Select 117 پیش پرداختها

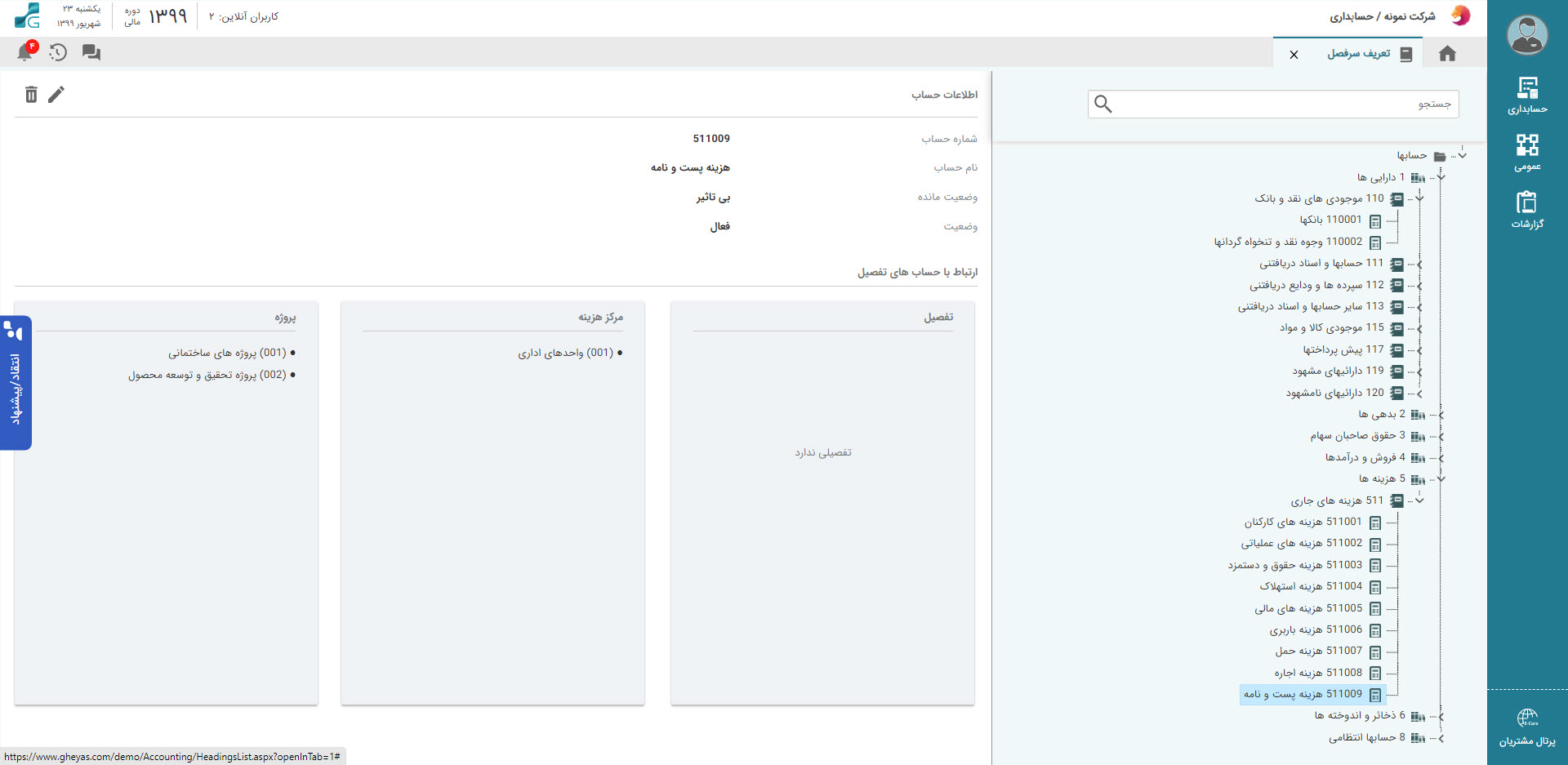[1343, 349]
